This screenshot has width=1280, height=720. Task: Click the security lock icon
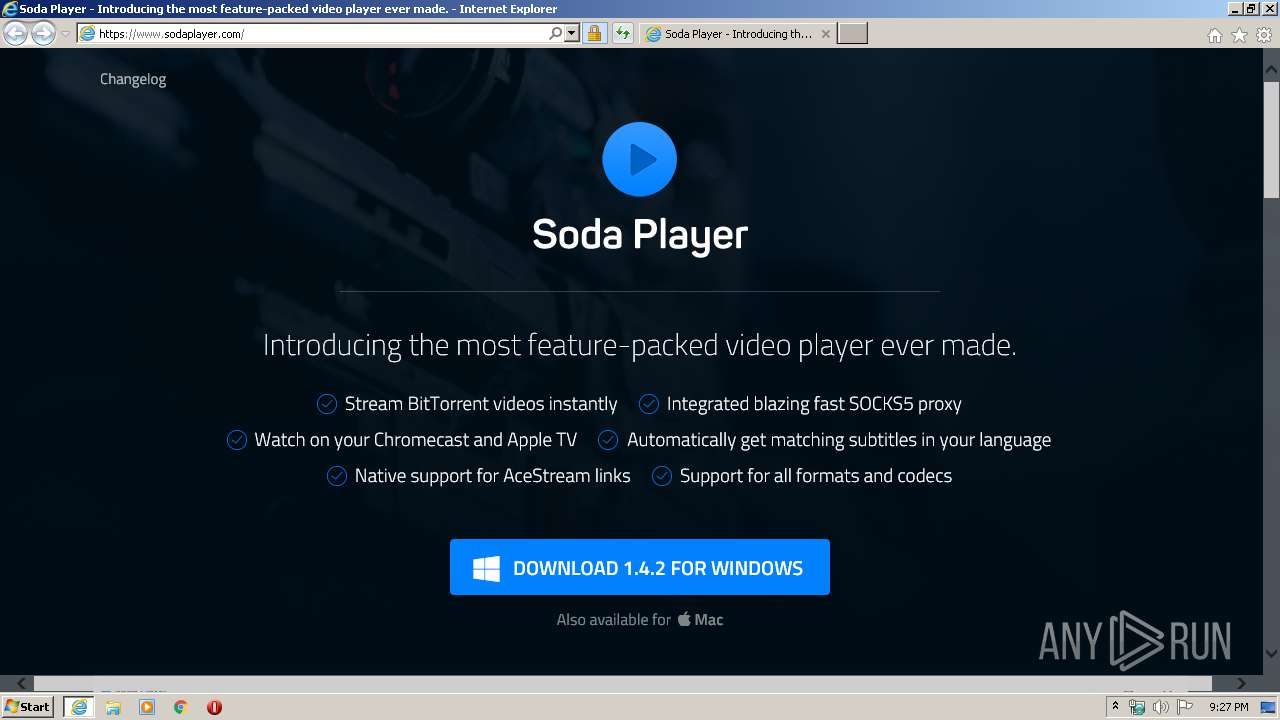[594, 33]
